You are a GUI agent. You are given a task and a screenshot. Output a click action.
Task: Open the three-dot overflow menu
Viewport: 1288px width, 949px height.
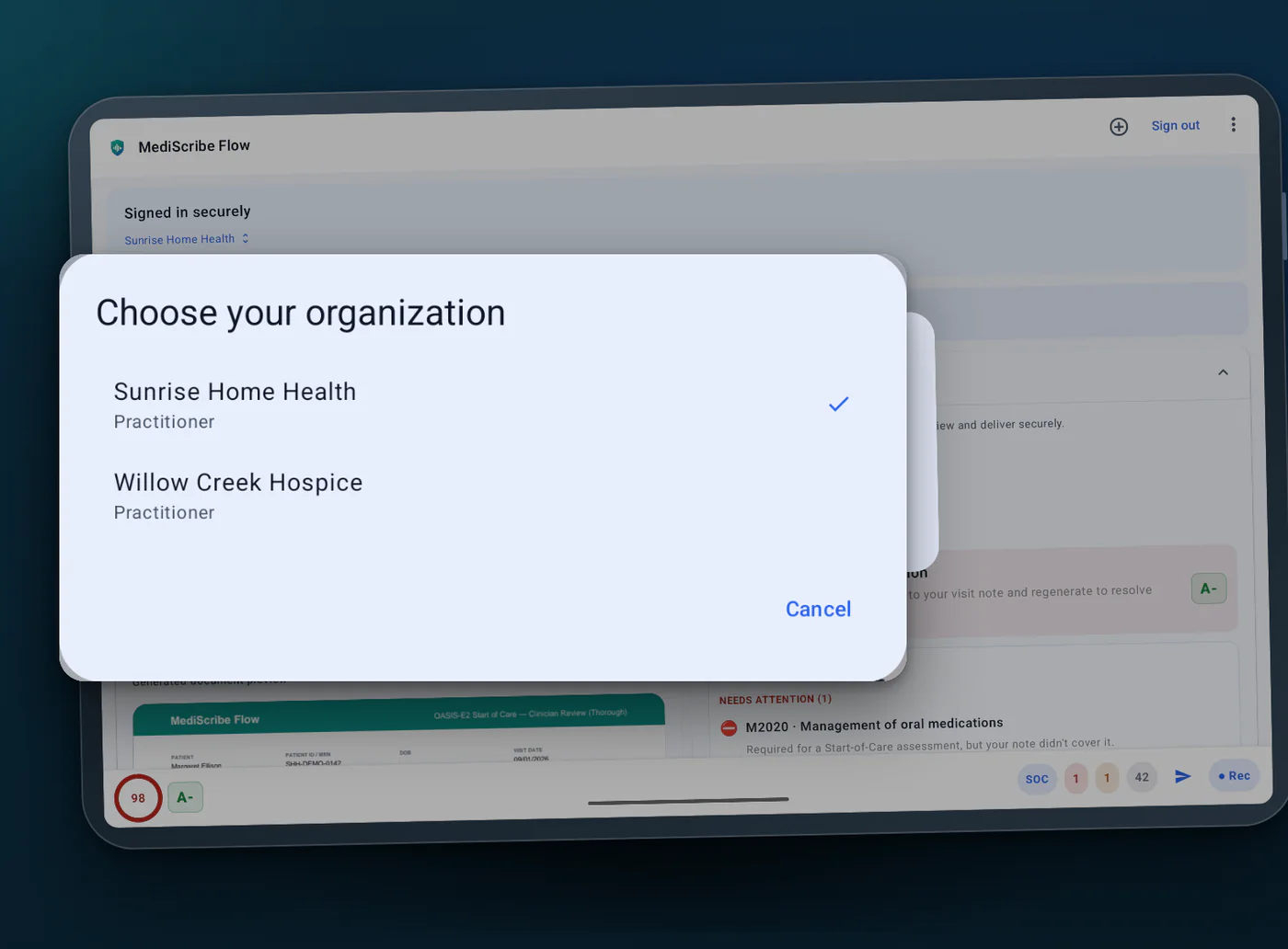coord(1233,124)
